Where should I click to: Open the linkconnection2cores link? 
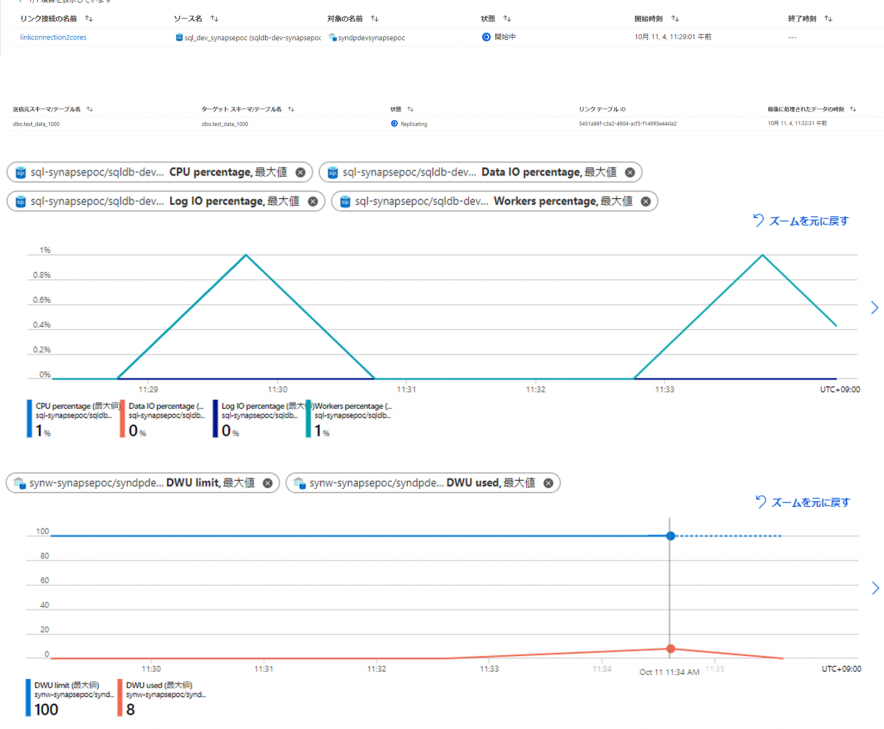[x=54, y=36]
